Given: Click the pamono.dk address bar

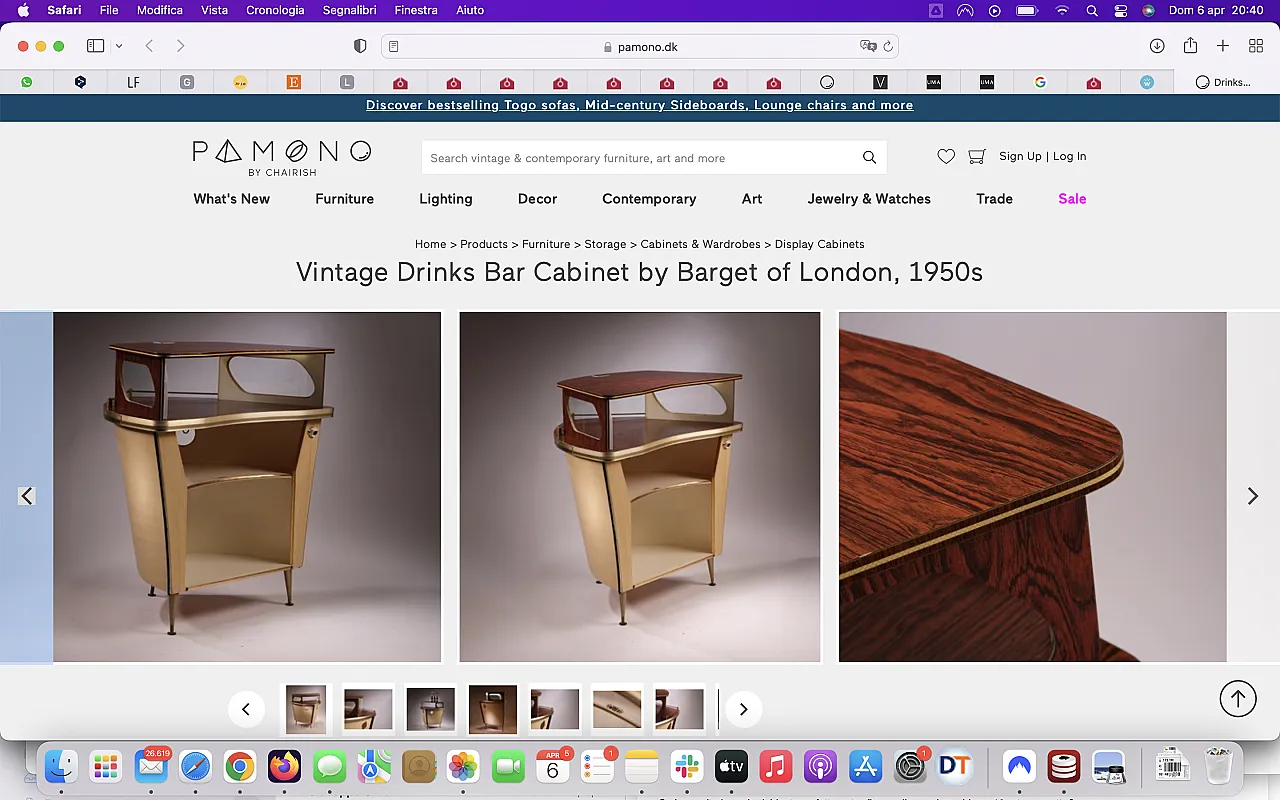Looking at the screenshot, I should [640, 46].
